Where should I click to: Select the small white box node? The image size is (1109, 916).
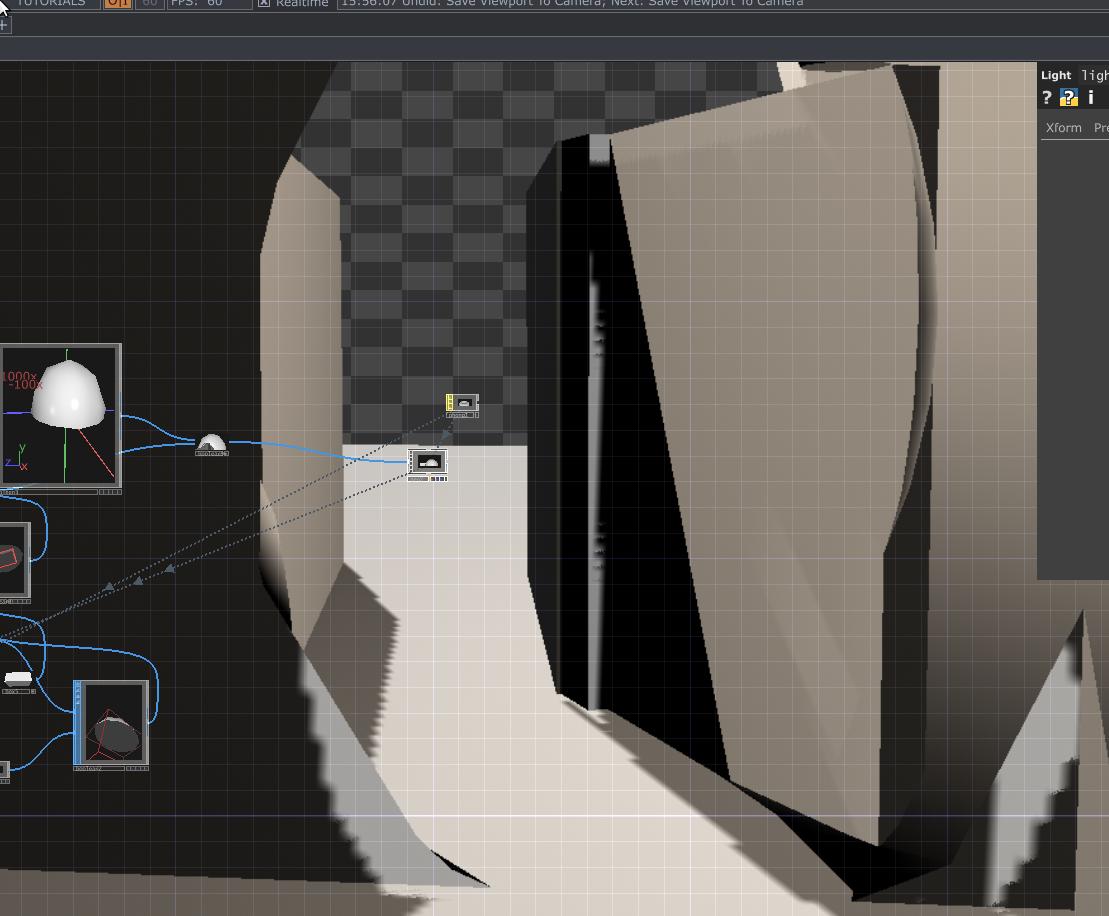point(18,681)
